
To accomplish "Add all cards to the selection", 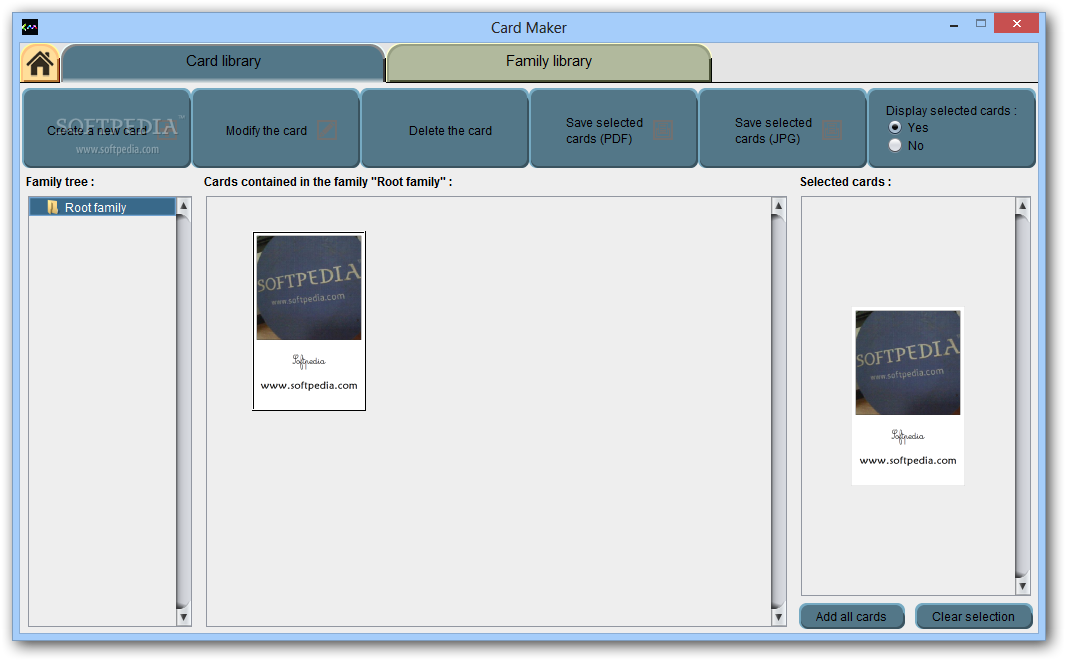I will [x=851, y=616].
